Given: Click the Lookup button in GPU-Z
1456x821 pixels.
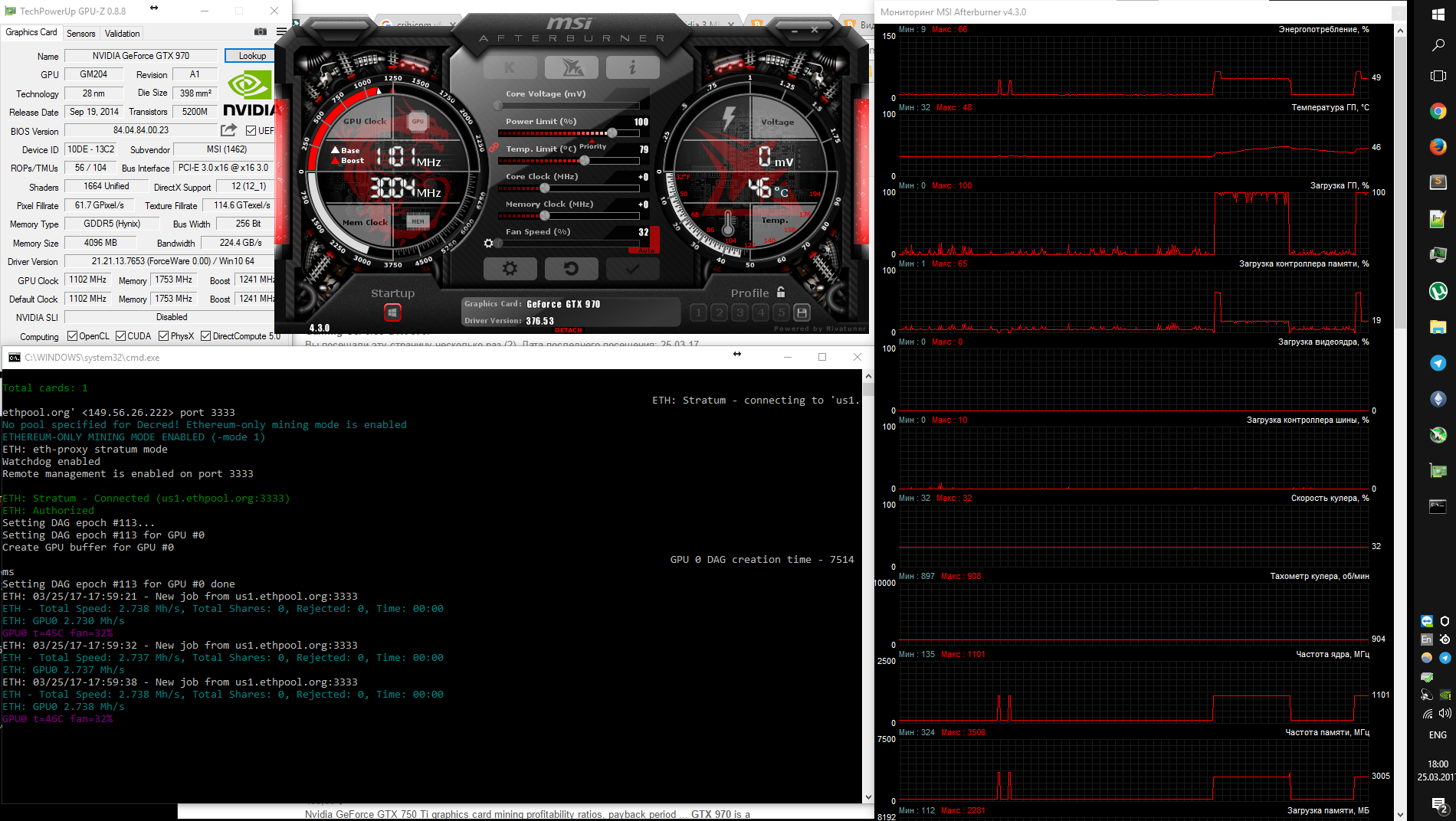Looking at the screenshot, I should [x=251, y=56].
